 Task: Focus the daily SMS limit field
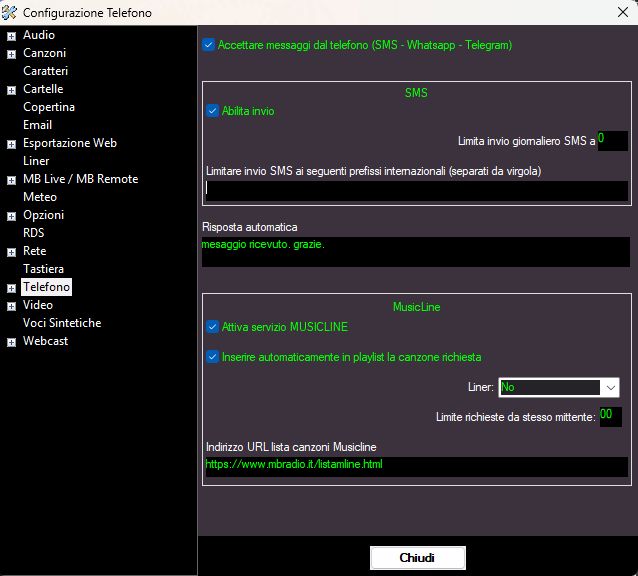click(611, 140)
